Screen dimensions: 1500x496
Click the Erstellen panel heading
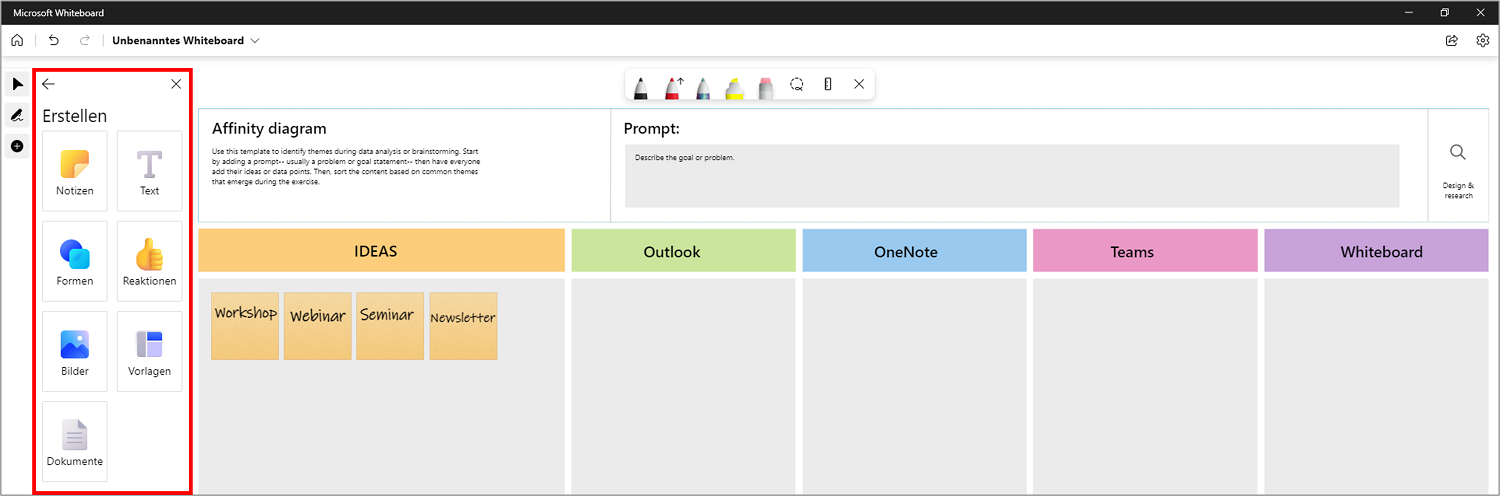click(x=75, y=116)
